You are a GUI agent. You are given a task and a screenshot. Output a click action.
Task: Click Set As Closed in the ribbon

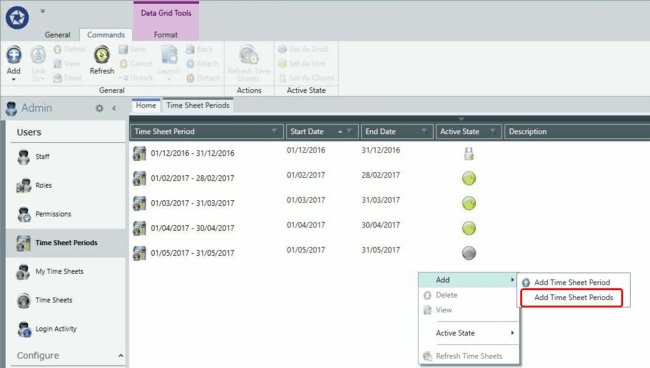coord(306,78)
